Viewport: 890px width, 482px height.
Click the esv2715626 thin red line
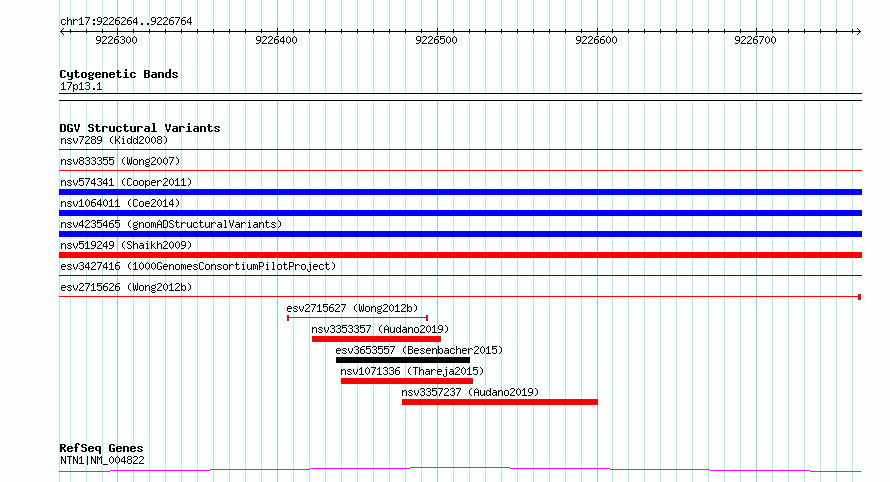pos(460,296)
